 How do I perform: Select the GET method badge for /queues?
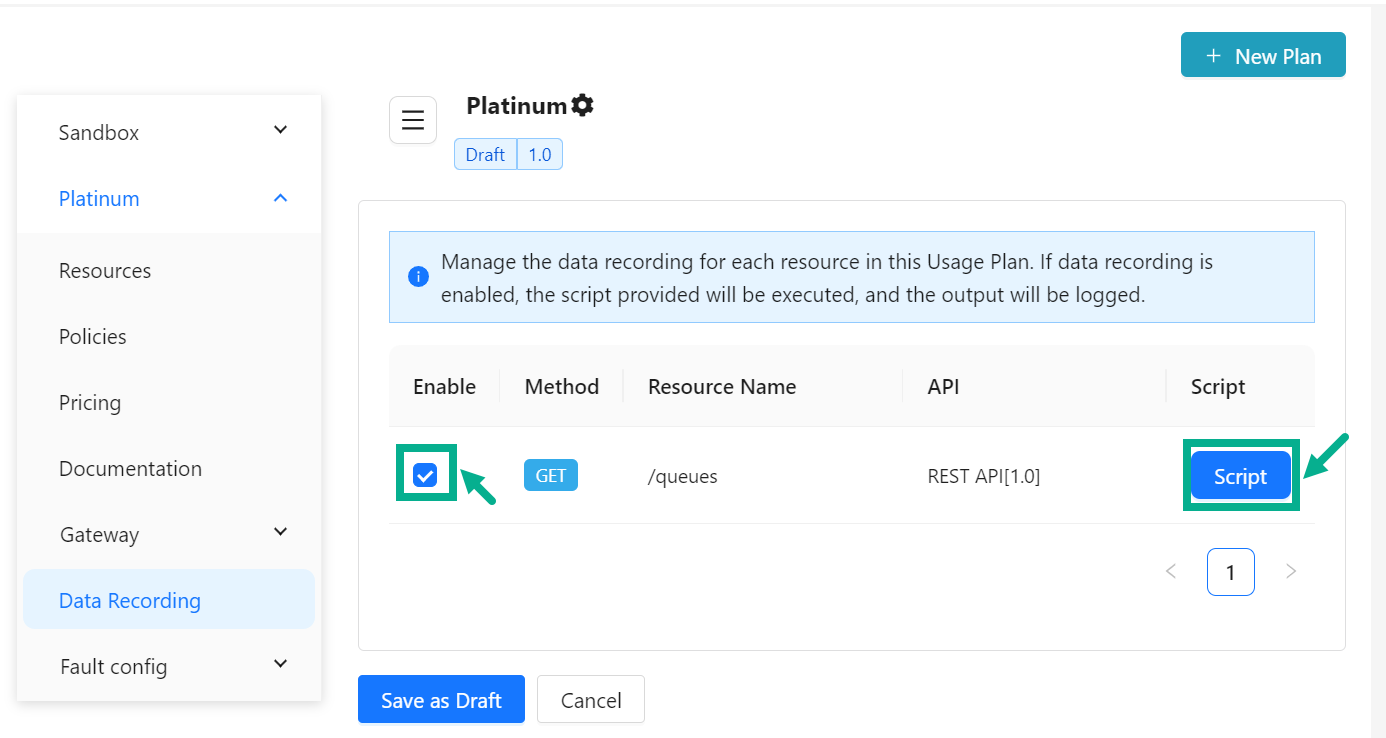(550, 475)
